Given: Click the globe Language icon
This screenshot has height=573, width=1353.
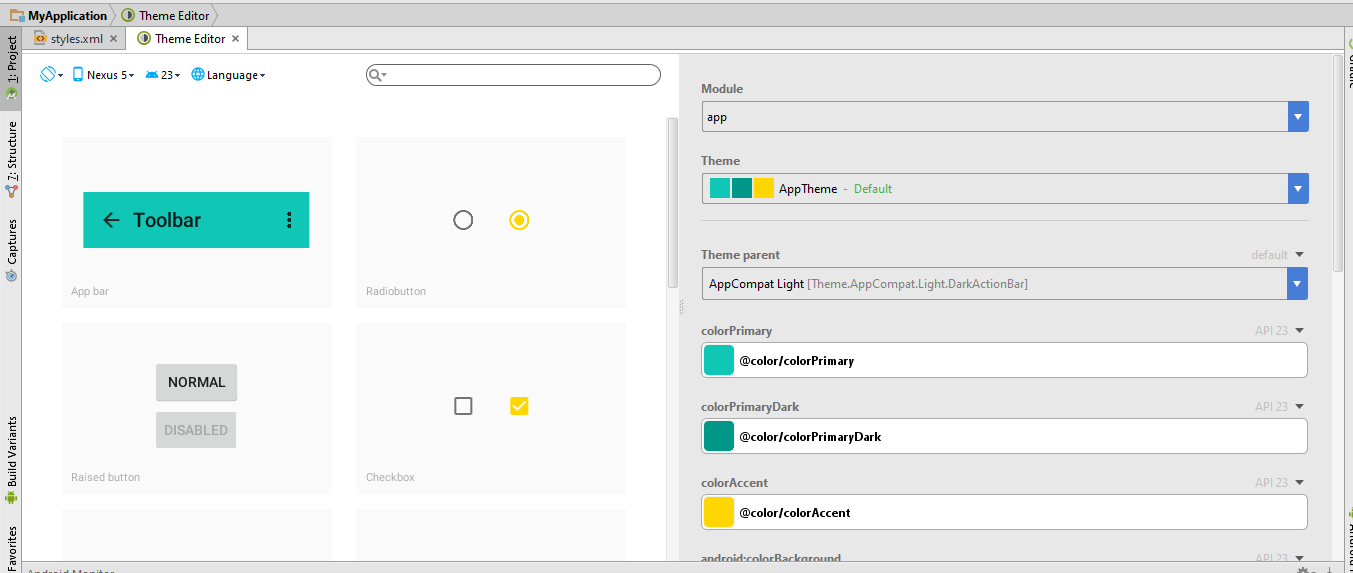Looking at the screenshot, I should pyautogui.click(x=198, y=75).
